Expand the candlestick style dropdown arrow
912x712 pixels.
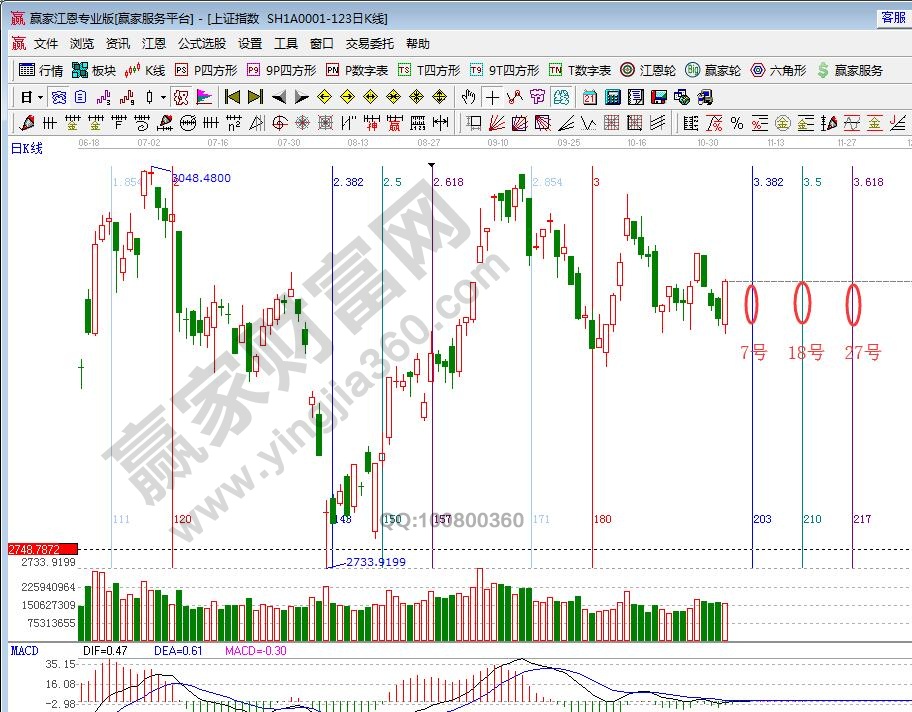tap(164, 97)
